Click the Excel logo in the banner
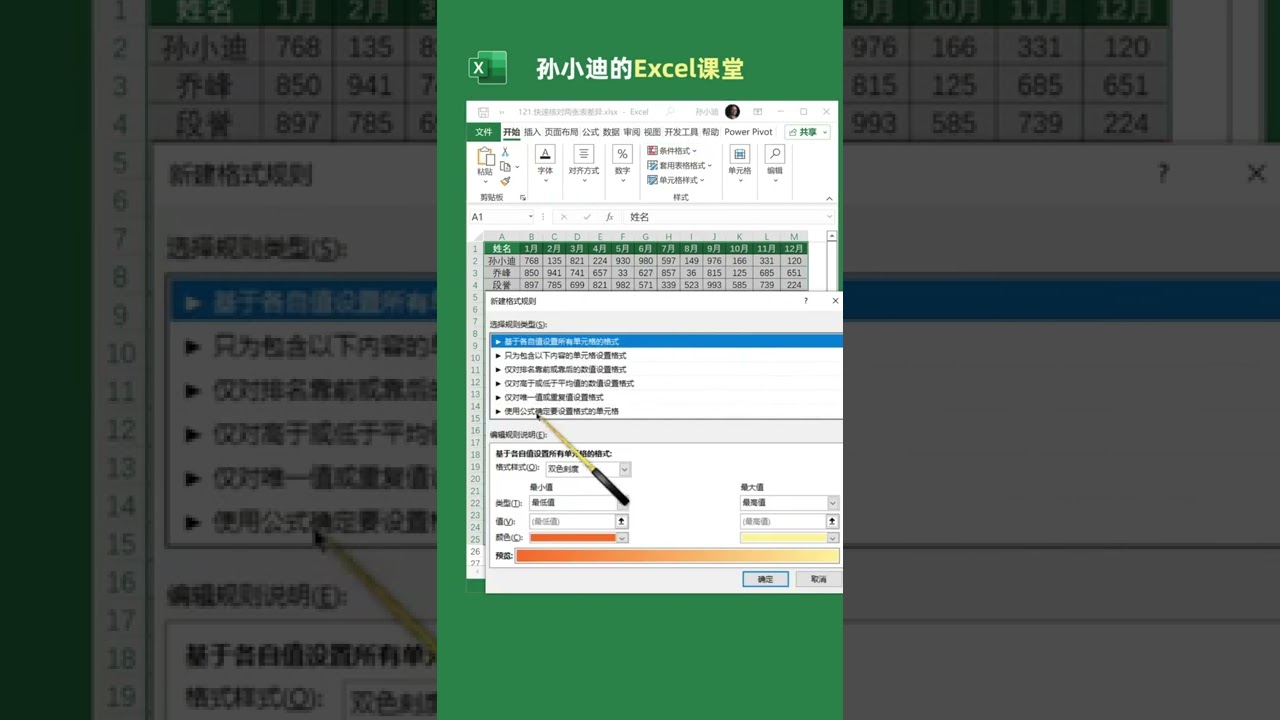This screenshot has height=720, width=1280. [x=488, y=68]
